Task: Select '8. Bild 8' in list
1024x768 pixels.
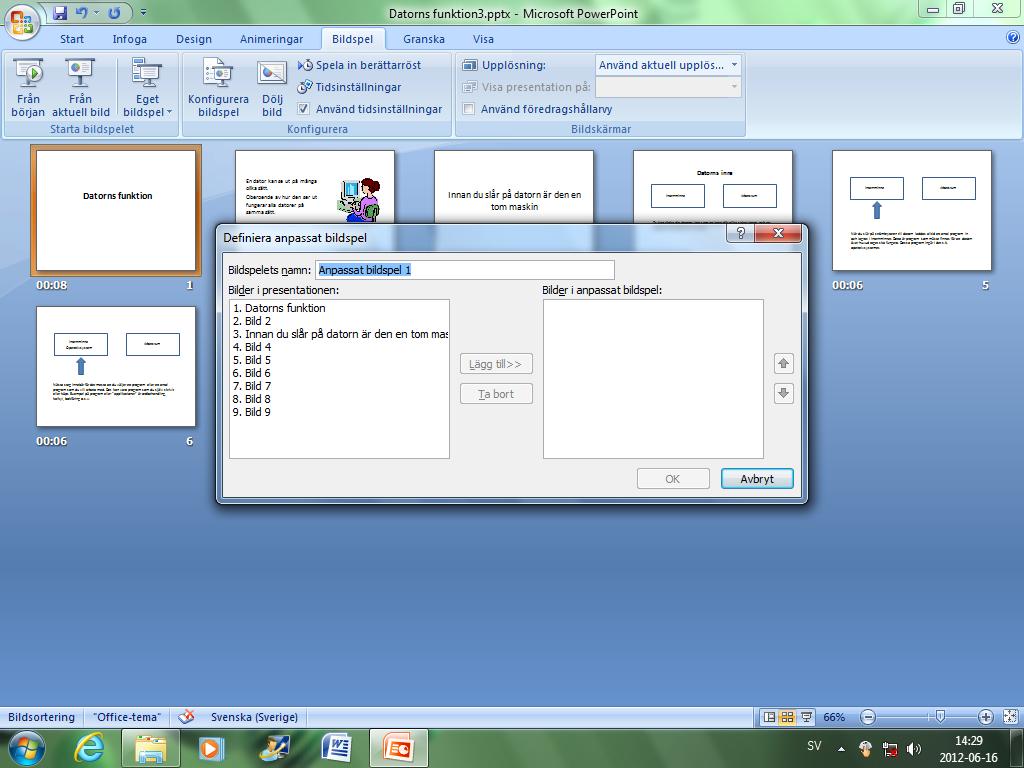Action: coord(339,399)
